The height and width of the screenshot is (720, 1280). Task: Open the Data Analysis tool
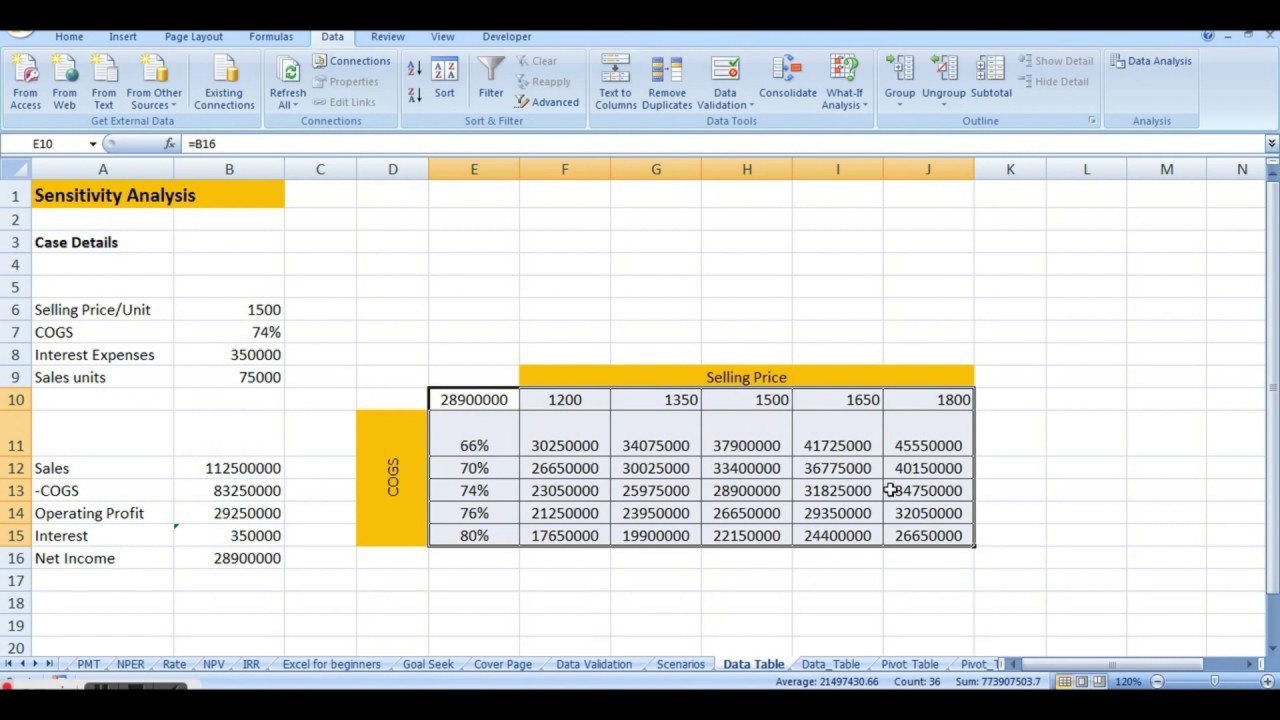click(1151, 61)
